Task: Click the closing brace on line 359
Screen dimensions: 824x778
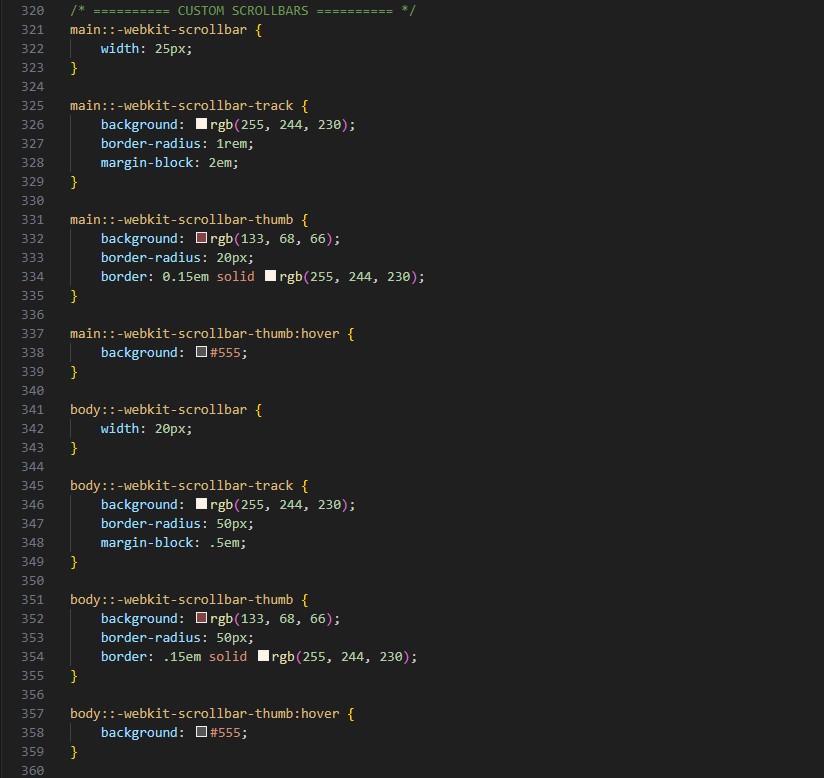Action: [74, 752]
